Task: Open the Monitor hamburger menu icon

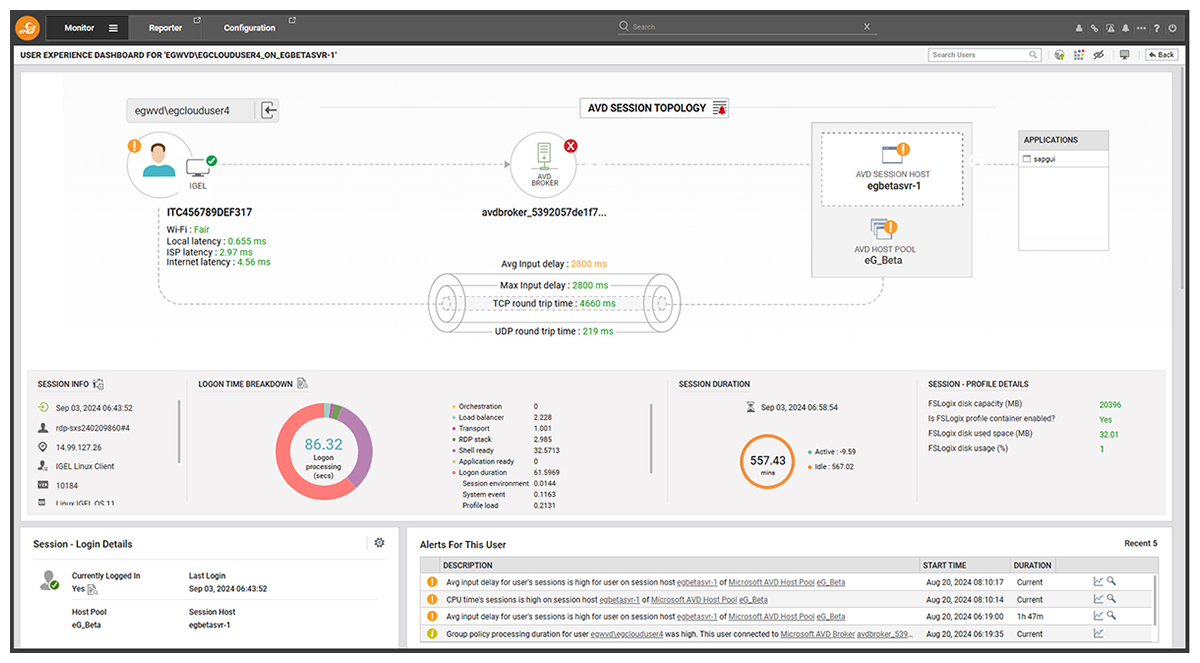Action: [113, 28]
